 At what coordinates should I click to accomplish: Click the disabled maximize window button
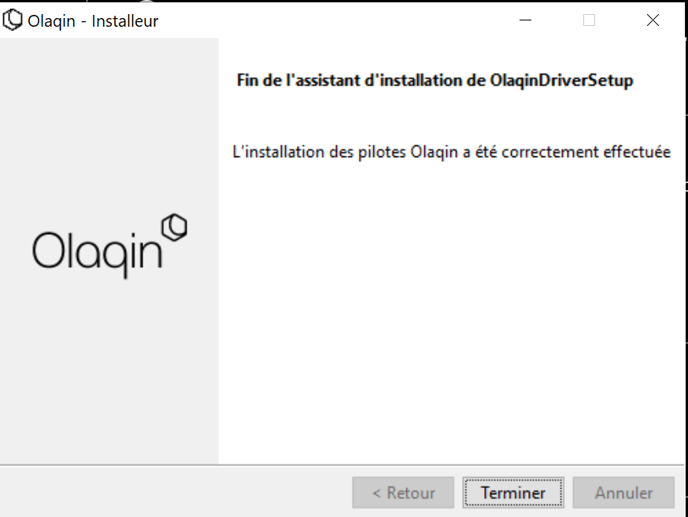click(x=589, y=20)
